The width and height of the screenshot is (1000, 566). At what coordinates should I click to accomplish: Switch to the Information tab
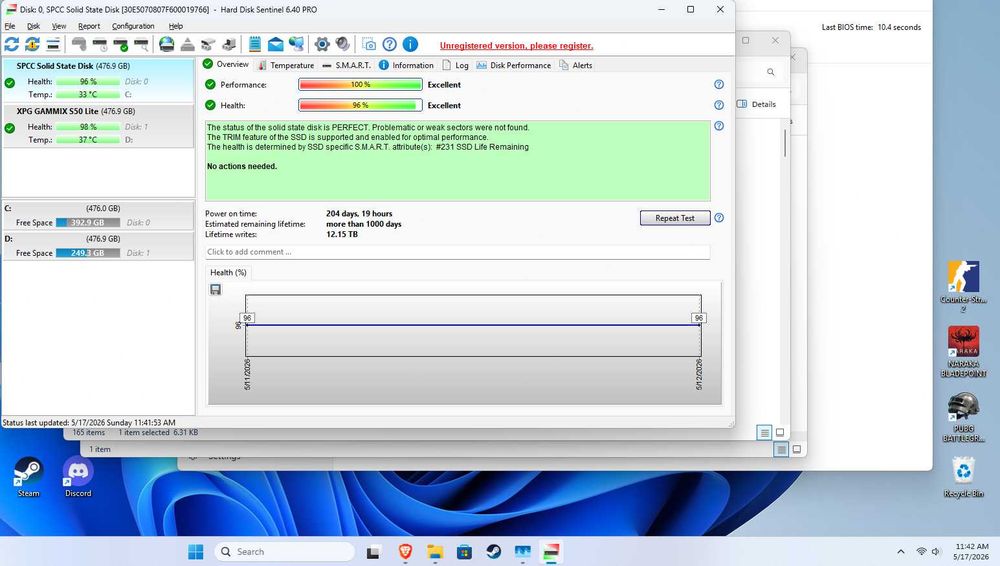[406, 65]
